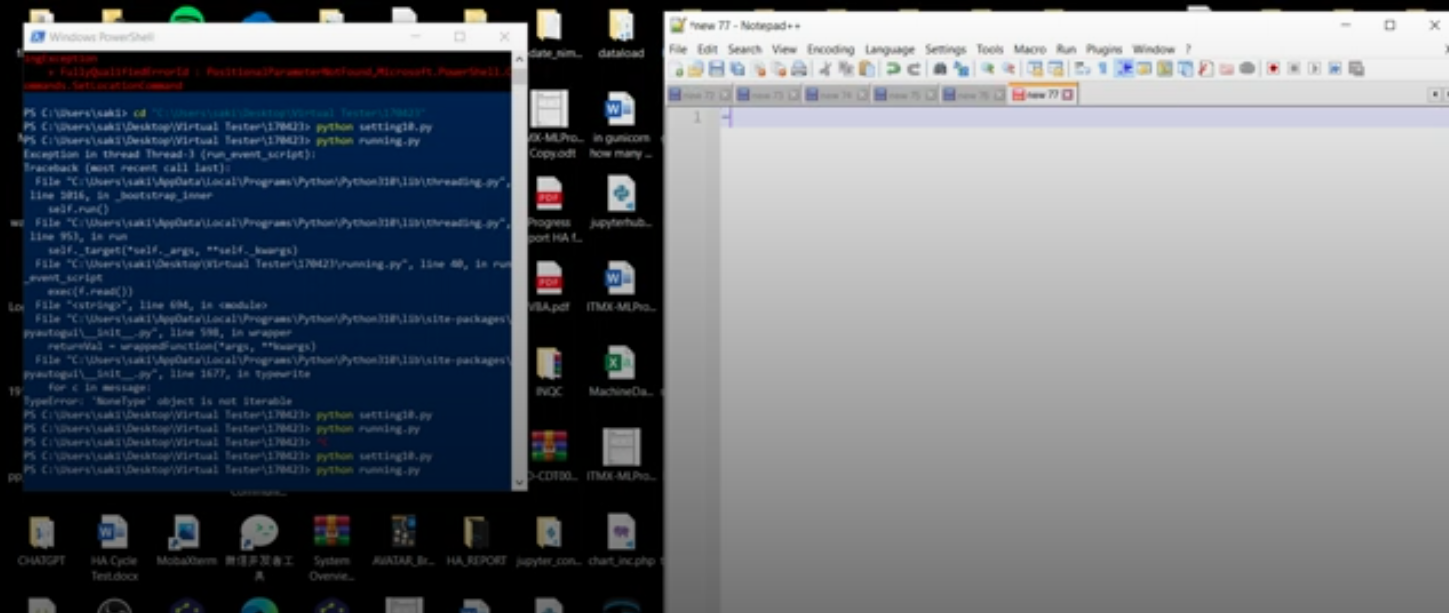Image resolution: width=1449 pixels, height=613 pixels.
Task: Open the Encoding menu
Action: click(830, 49)
